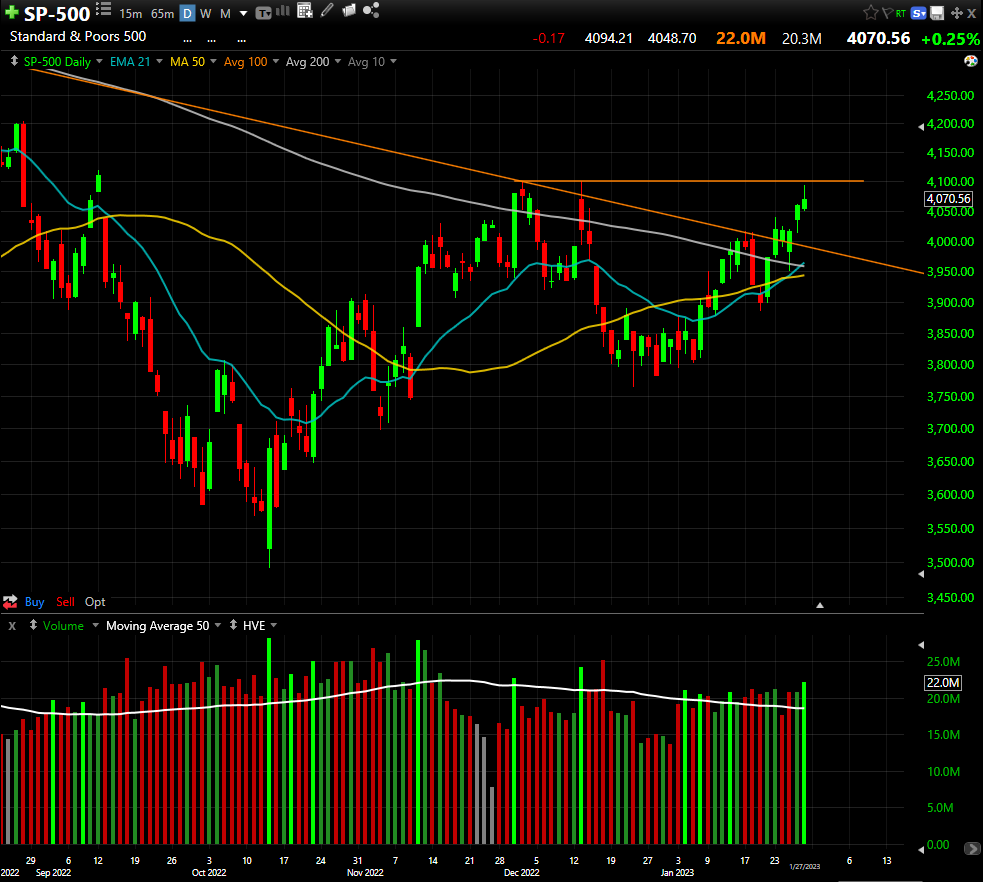983x882 pixels.
Task: Click the Buy link
Action: [x=34, y=602]
